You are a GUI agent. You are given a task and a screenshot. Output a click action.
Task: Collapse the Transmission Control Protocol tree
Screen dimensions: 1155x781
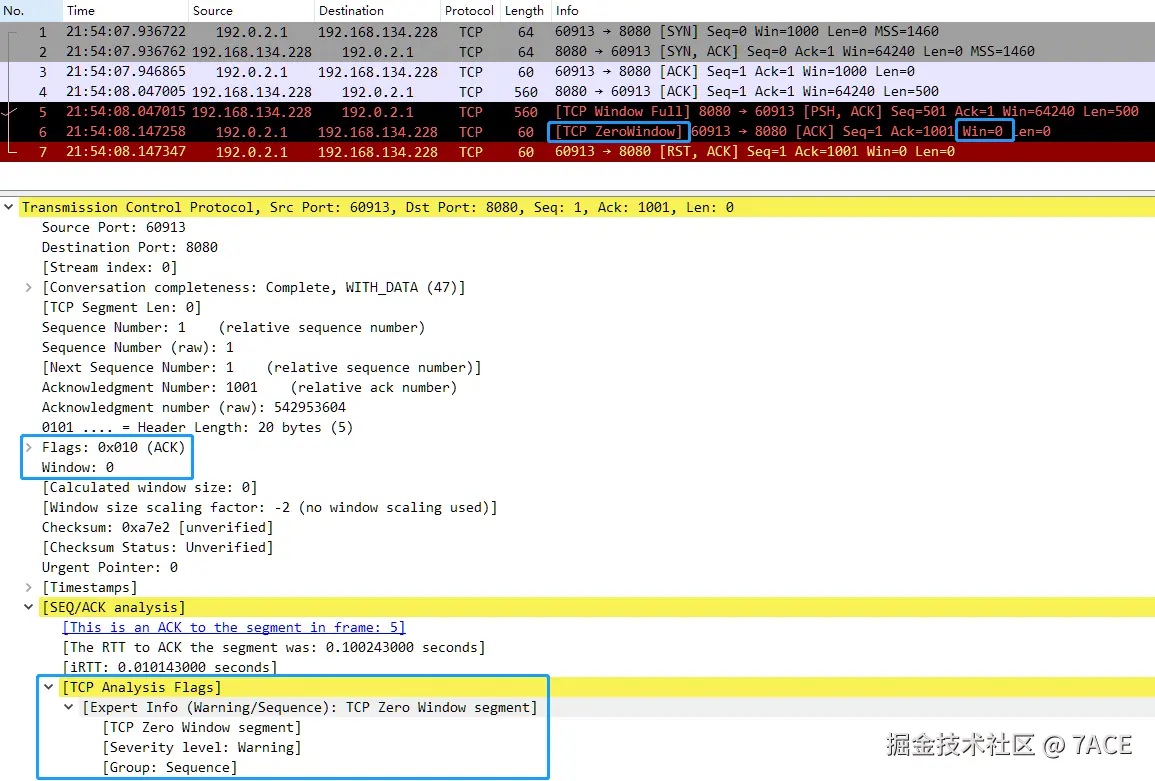click(x=9, y=207)
